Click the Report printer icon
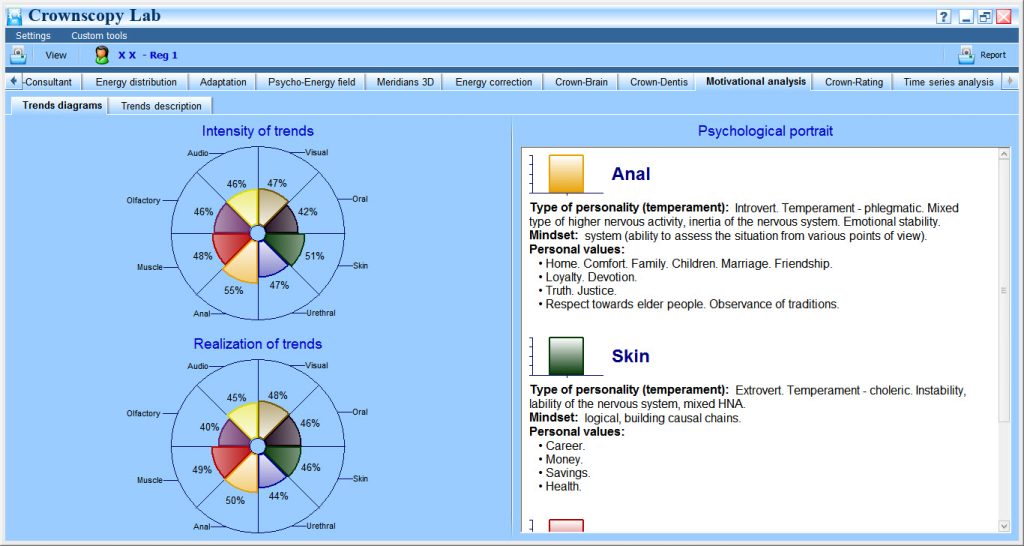 [x=967, y=56]
